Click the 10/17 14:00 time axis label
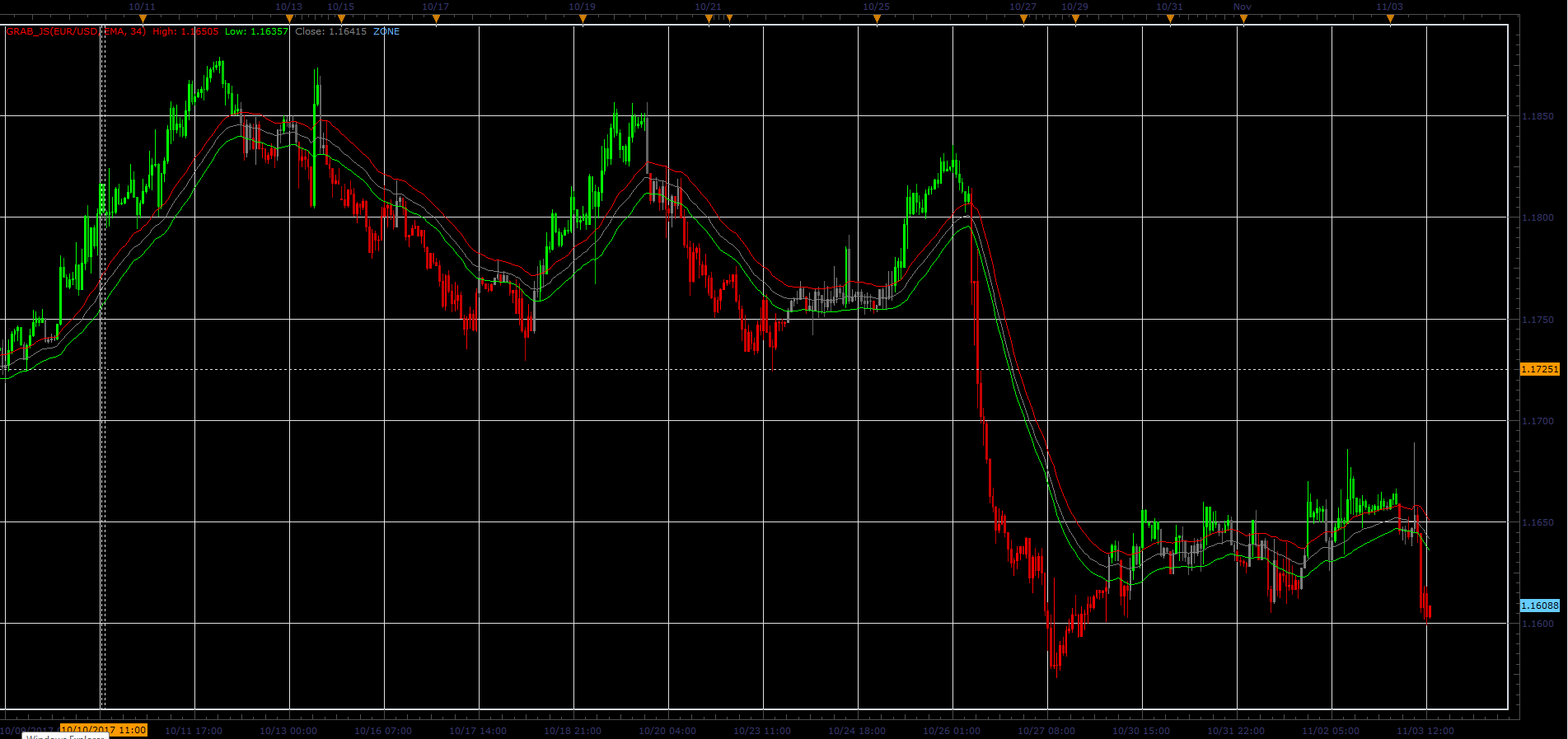 [478, 731]
